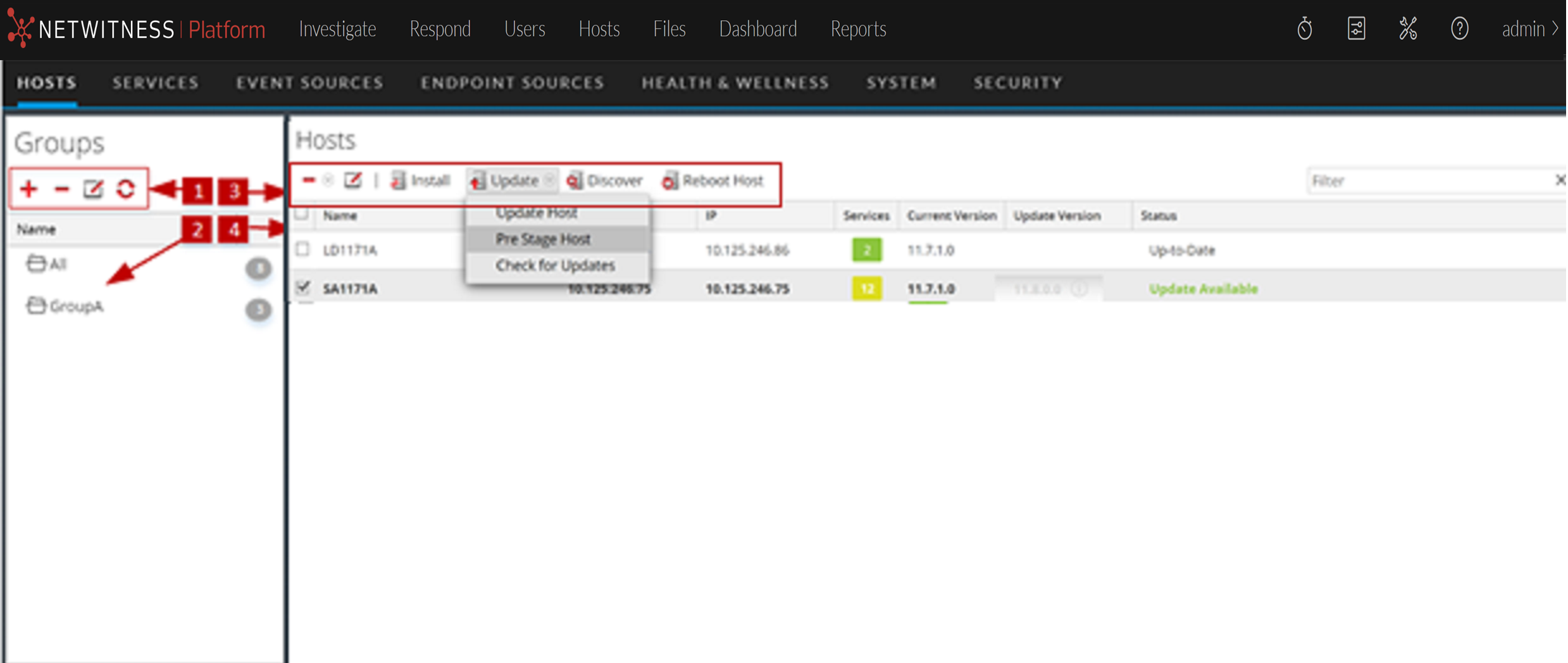Viewport: 1568px width, 663px height.
Task: Click the edit group pencil icon
Action: [93, 189]
